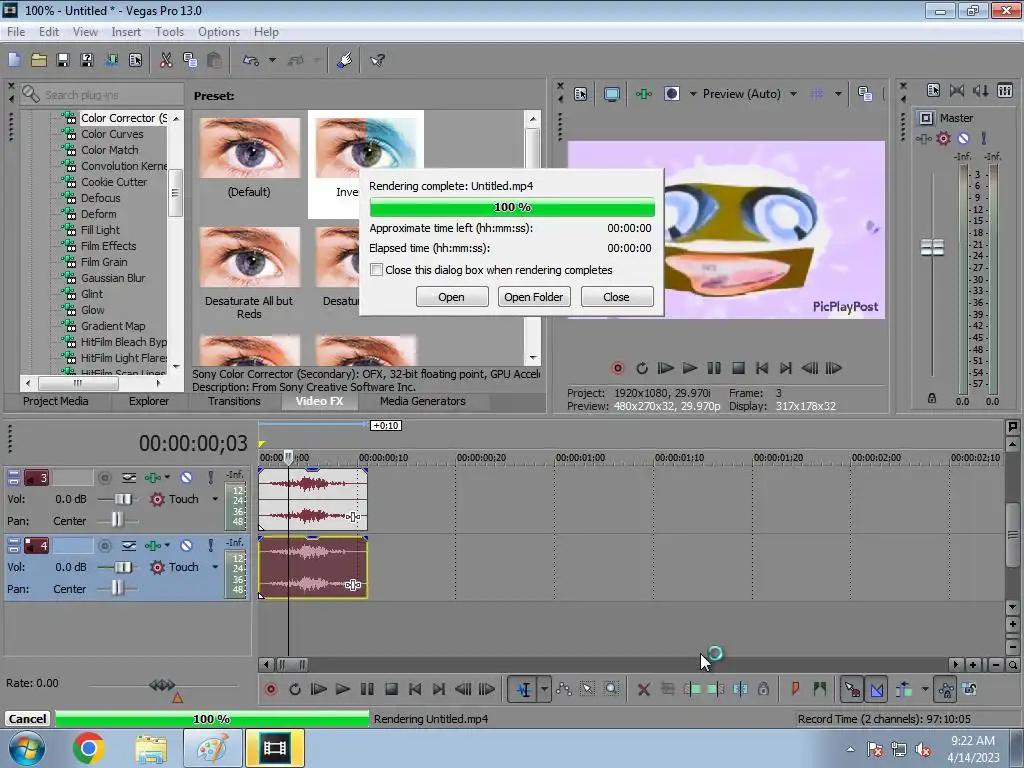1024x768 pixels.
Task: Open track 3 Touch automation dropdown
Action: pos(215,499)
